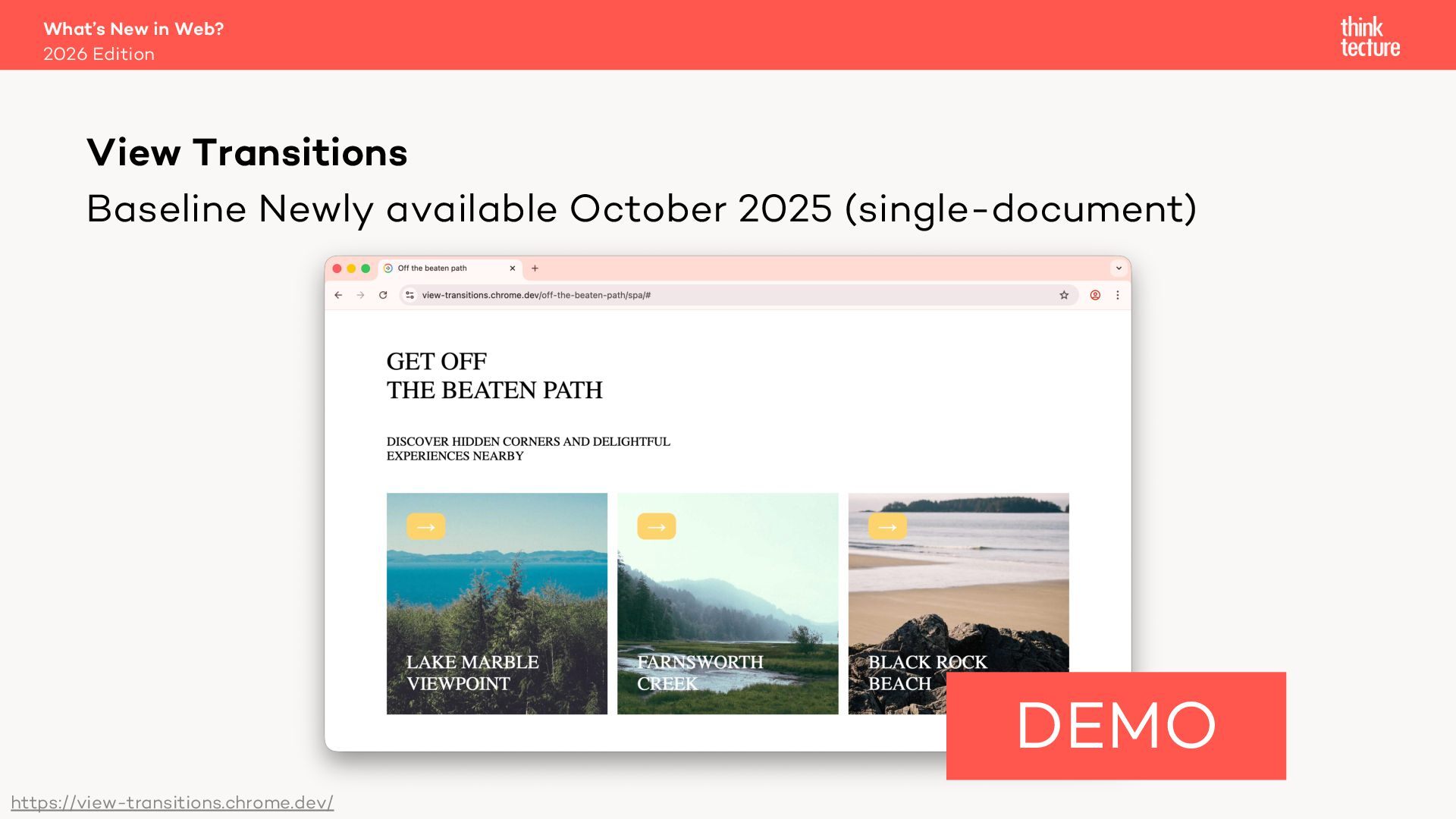The image size is (1456, 819).
Task: Close the Off the beaten path tab
Action: pyautogui.click(x=513, y=268)
